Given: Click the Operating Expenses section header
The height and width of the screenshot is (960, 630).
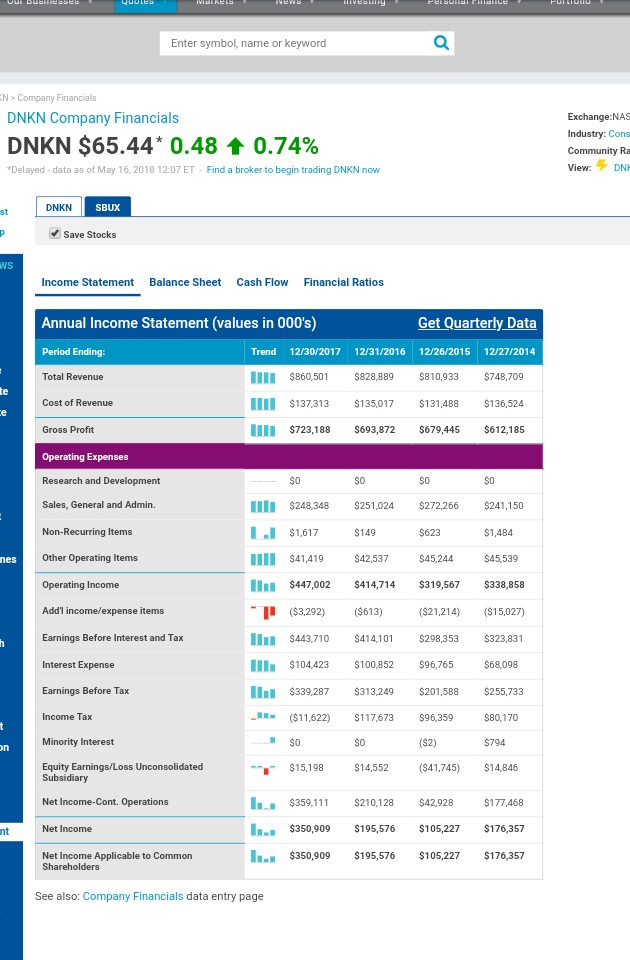Looking at the screenshot, I should tap(289, 457).
